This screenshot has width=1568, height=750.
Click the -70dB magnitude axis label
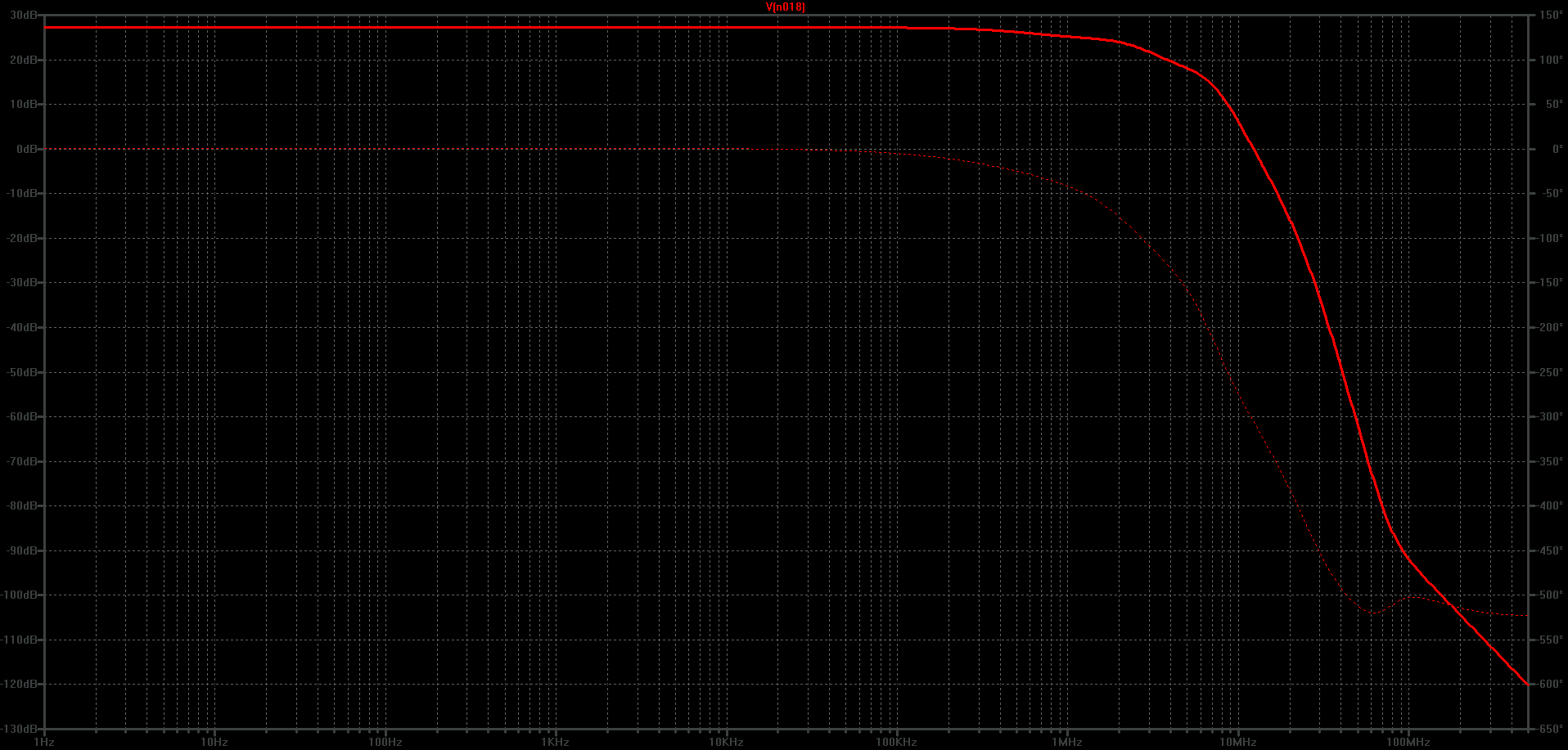tap(22, 461)
